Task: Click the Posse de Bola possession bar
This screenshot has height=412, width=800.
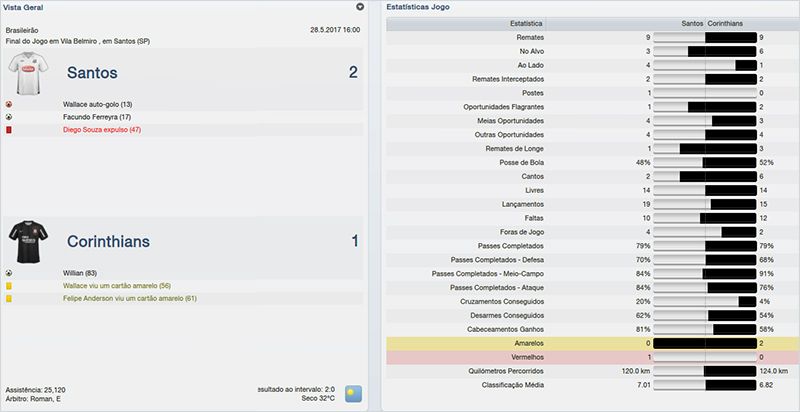Action: (705, 162)
